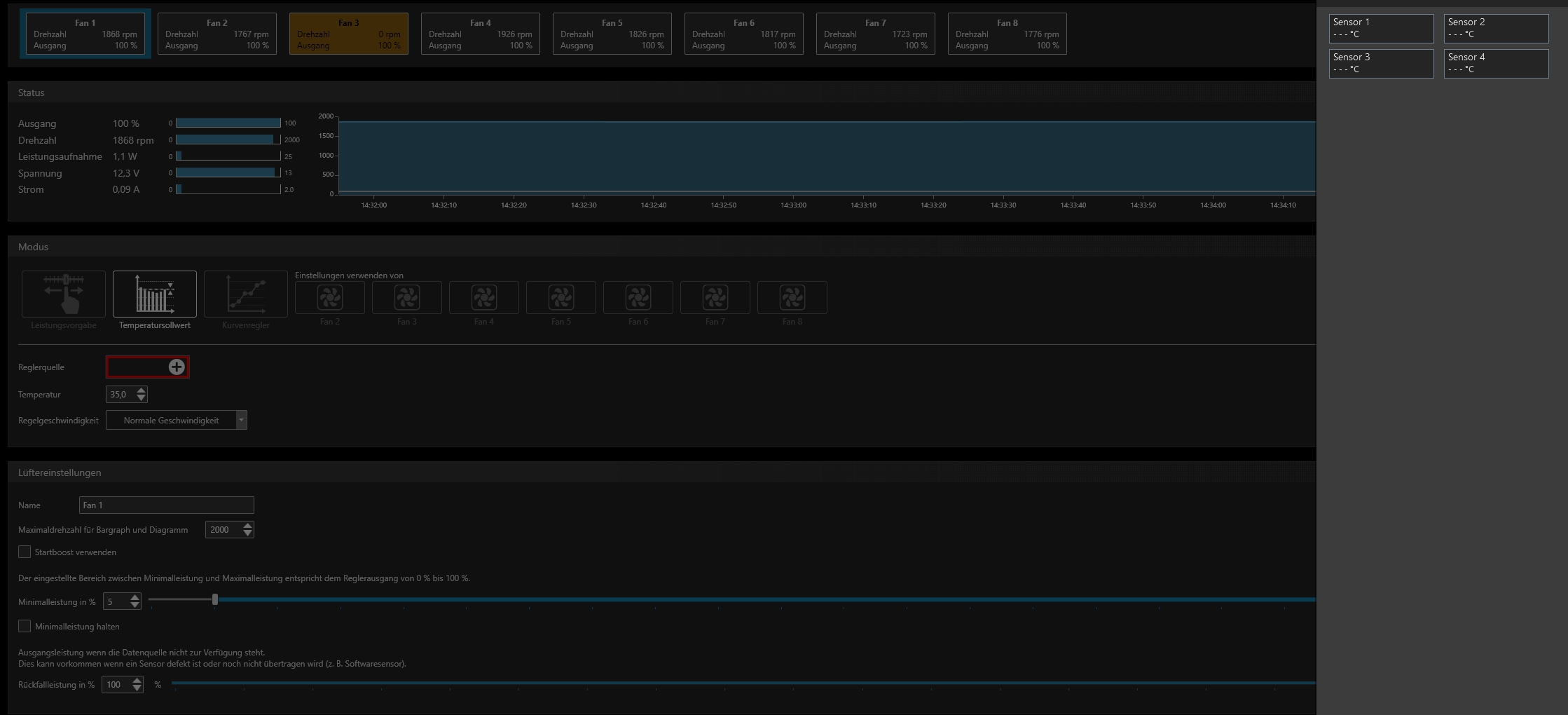The image size is (1568, 715).
Task: Enable the Startboost verwenden checkbox
Action: [x=25, y=552]
